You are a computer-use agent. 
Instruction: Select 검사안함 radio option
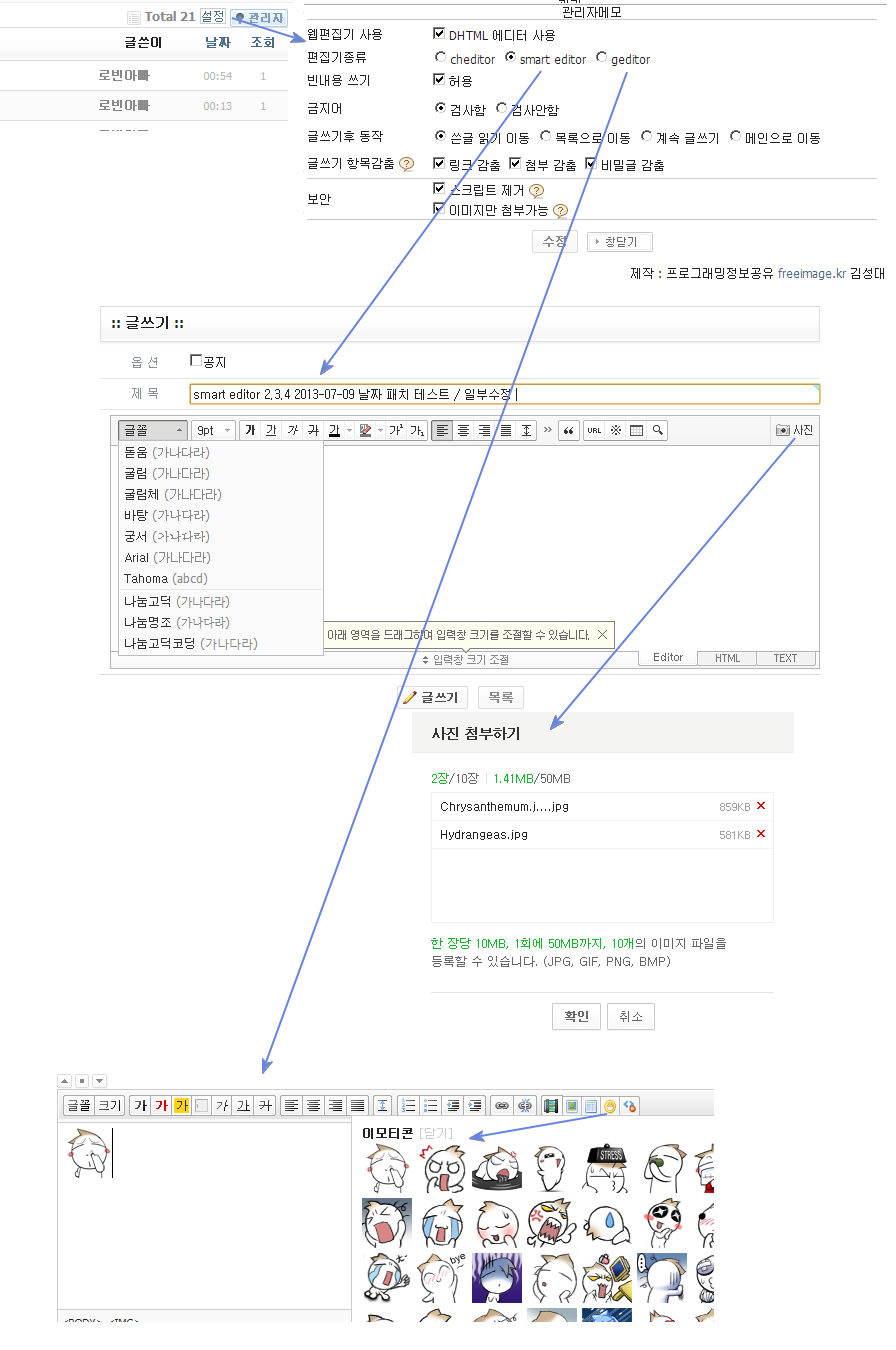(502, 108)
